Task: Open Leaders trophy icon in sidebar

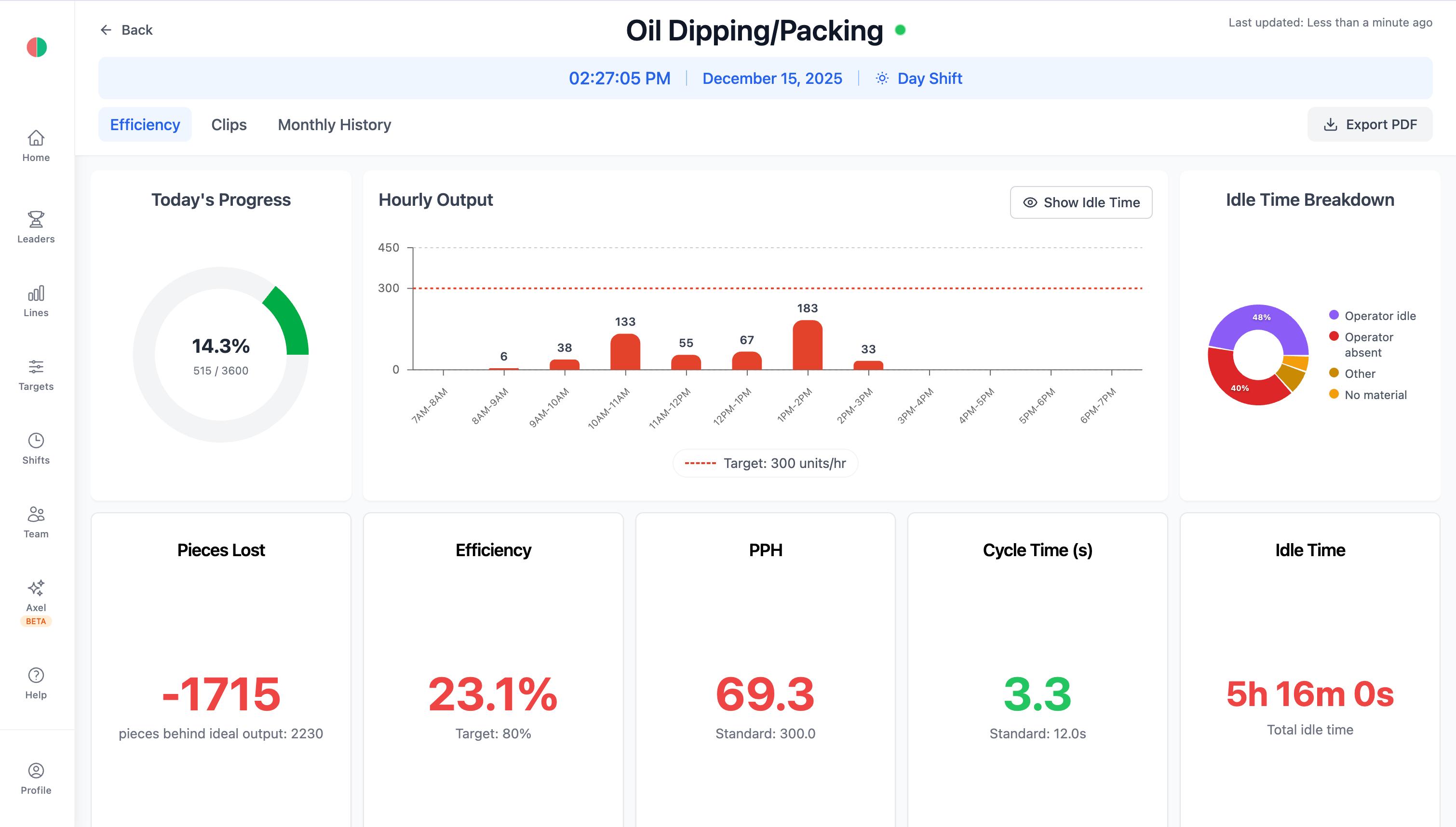Action: [x=36, y=219]
